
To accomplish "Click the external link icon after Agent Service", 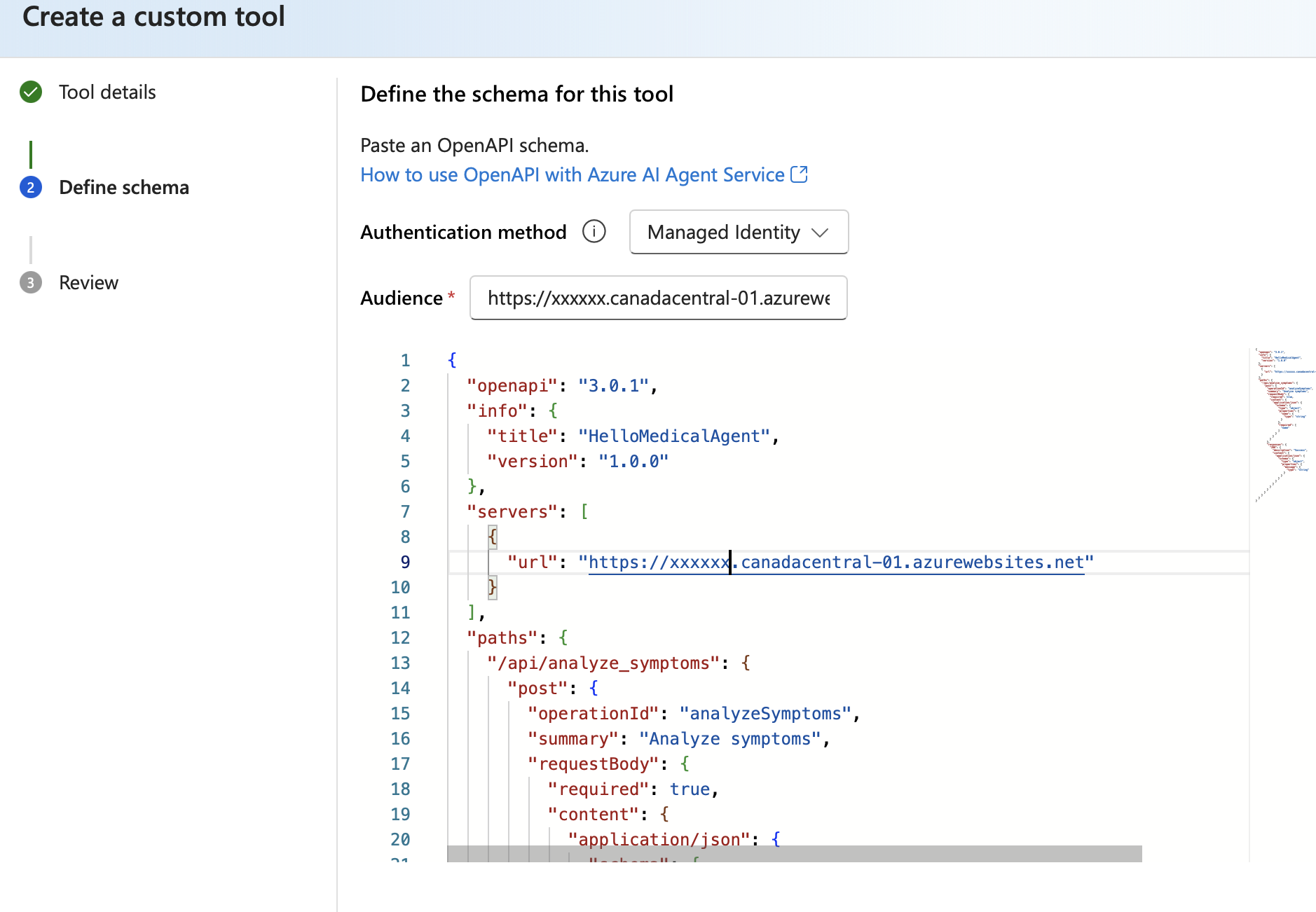I will [799, 174].
